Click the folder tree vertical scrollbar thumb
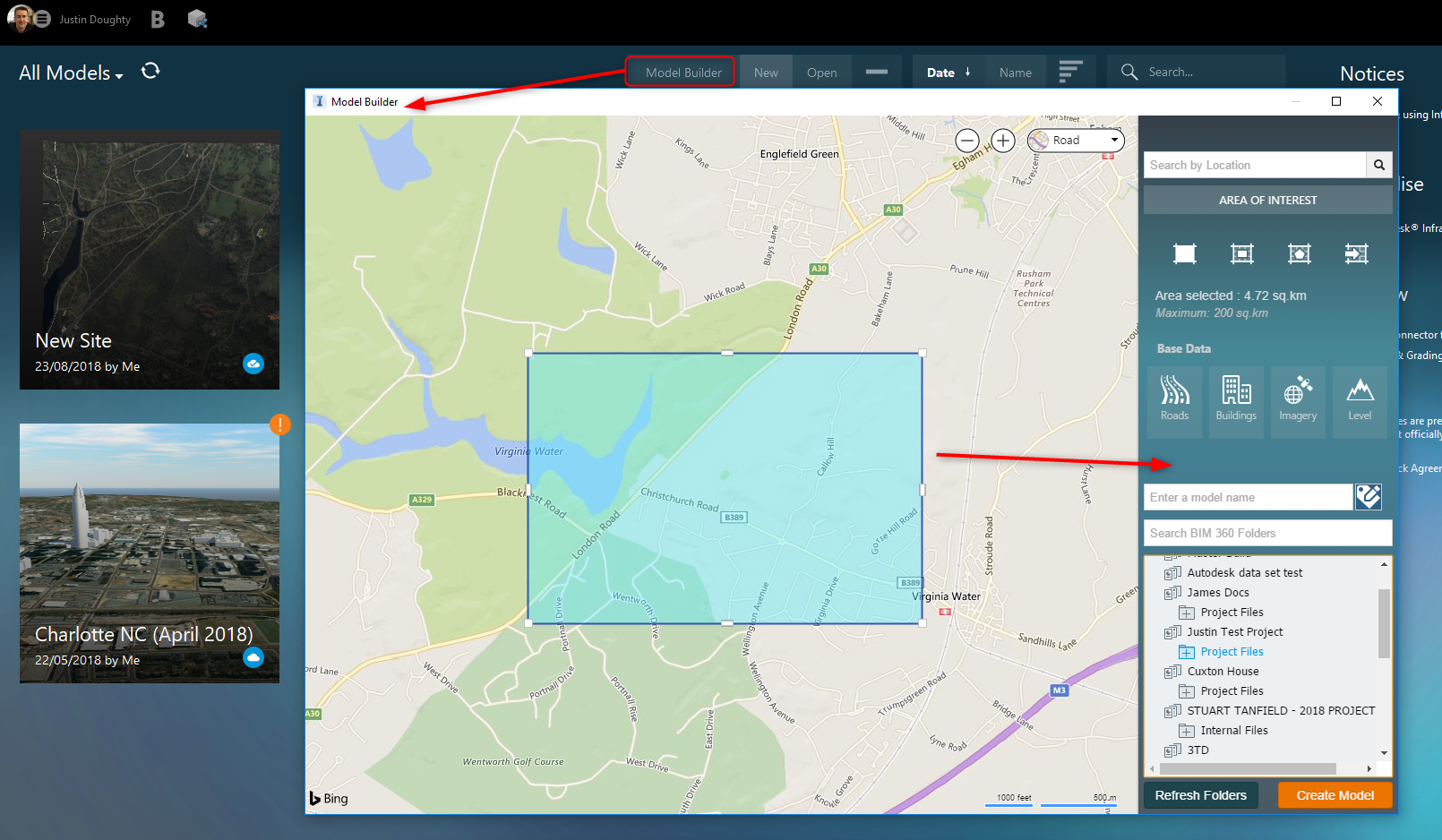Viewport: 1442px width, 840px height. (1385, 623)
